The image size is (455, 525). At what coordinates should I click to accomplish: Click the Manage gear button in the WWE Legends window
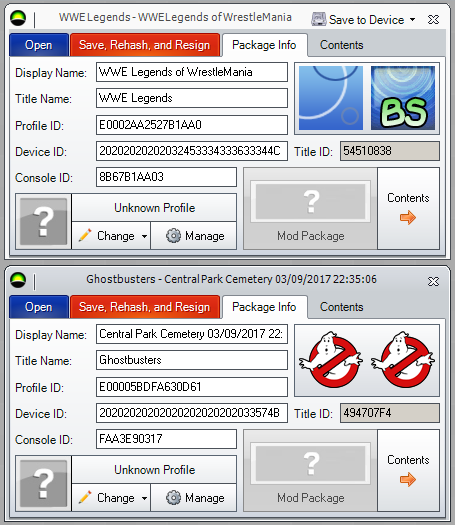(194, 236)
